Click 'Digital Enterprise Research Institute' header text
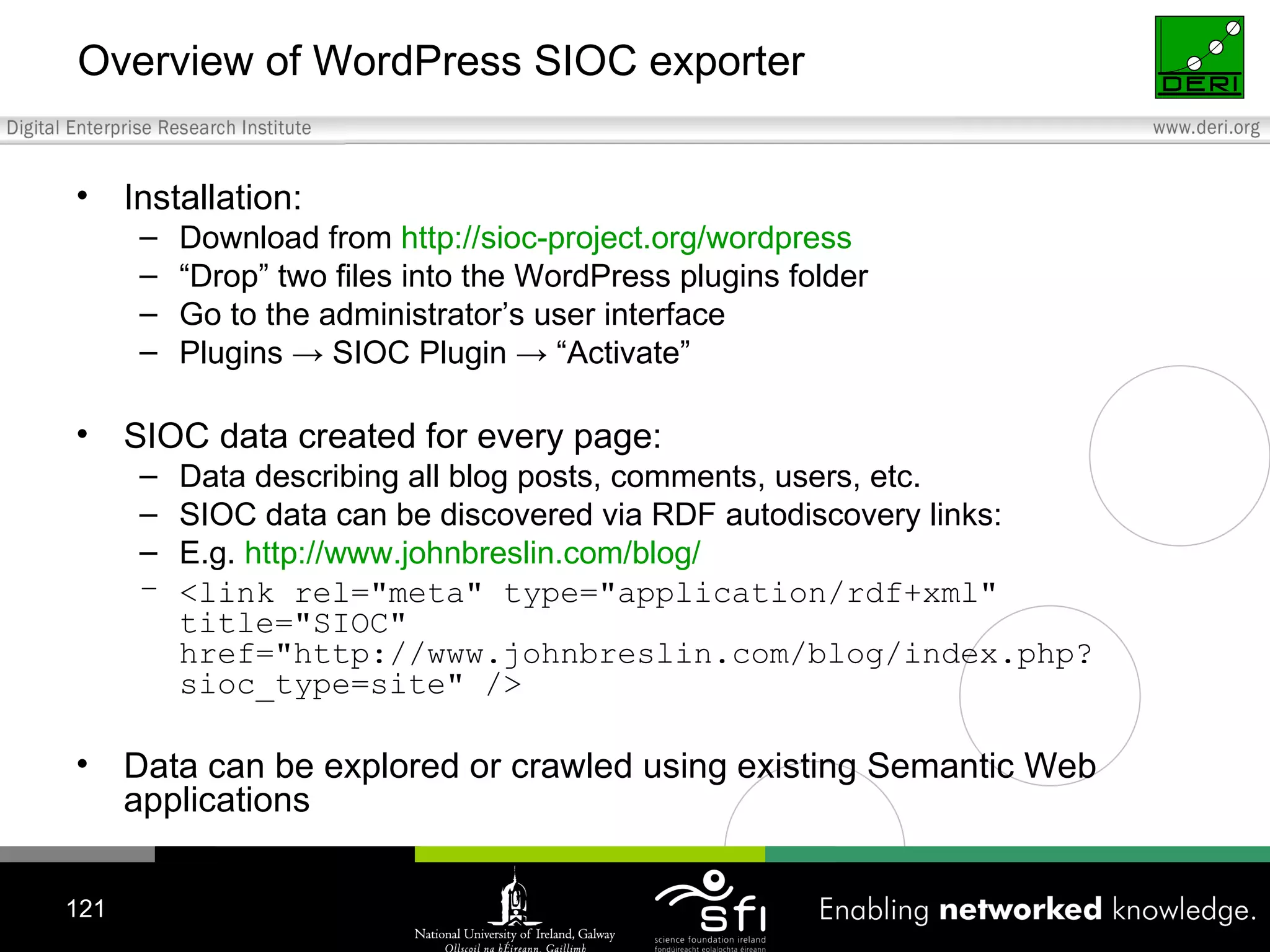Image resolution: width=1270 pixels, height=952 pixels. pos(159,128)
